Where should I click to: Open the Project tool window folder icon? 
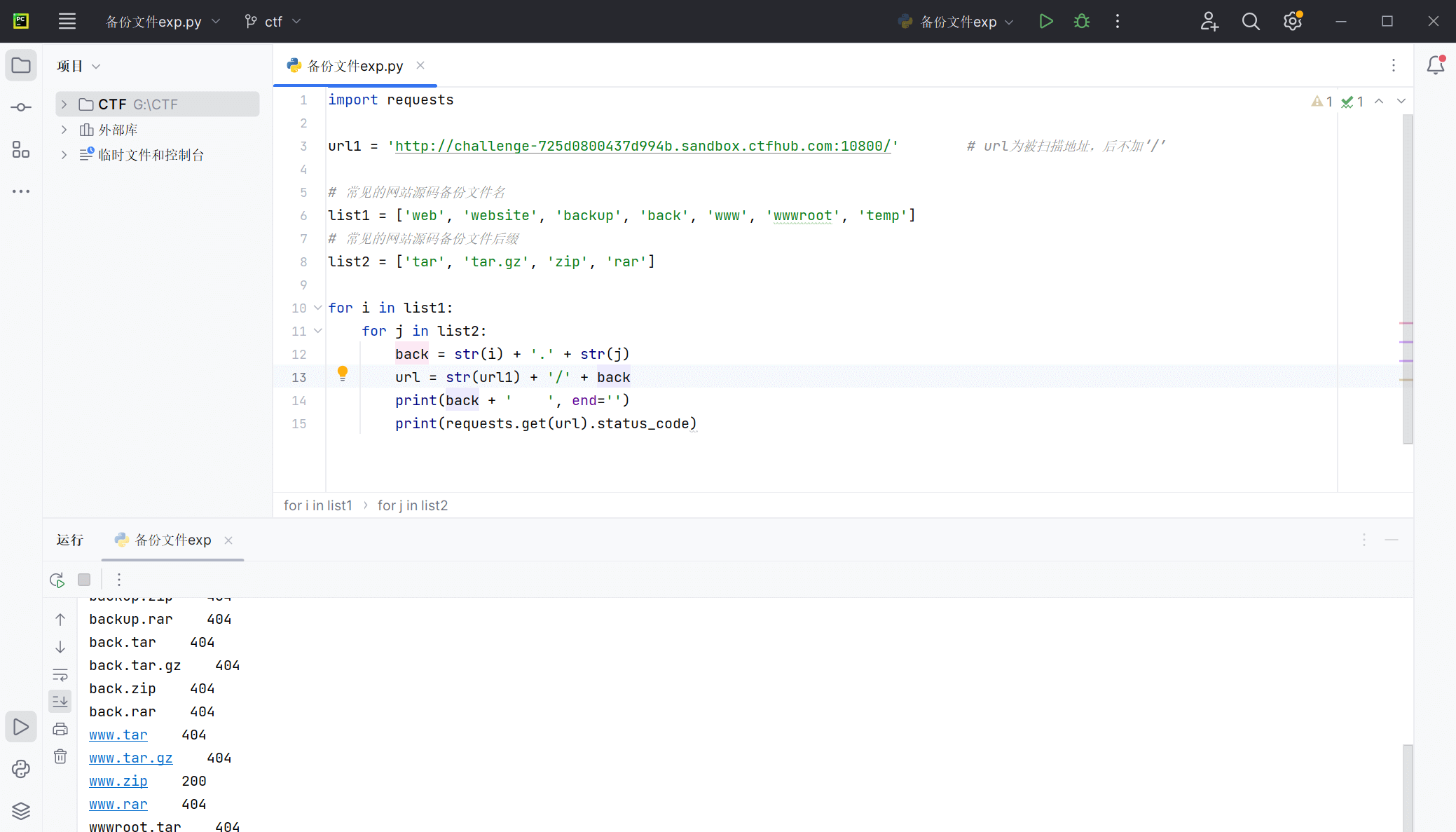pos(21,66)
